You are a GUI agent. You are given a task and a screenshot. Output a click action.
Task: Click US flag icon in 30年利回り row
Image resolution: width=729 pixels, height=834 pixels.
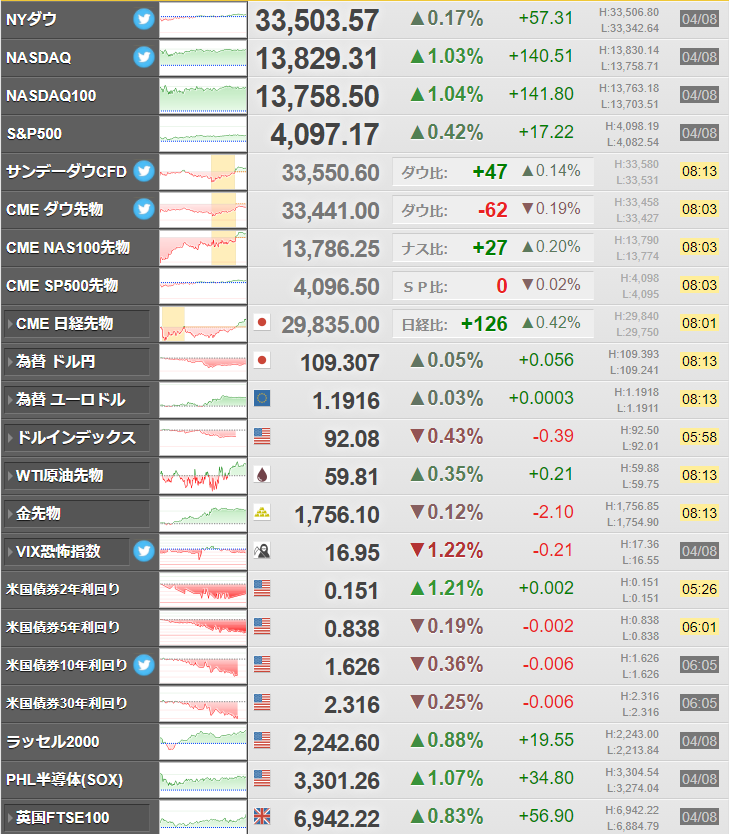point(262,702)
